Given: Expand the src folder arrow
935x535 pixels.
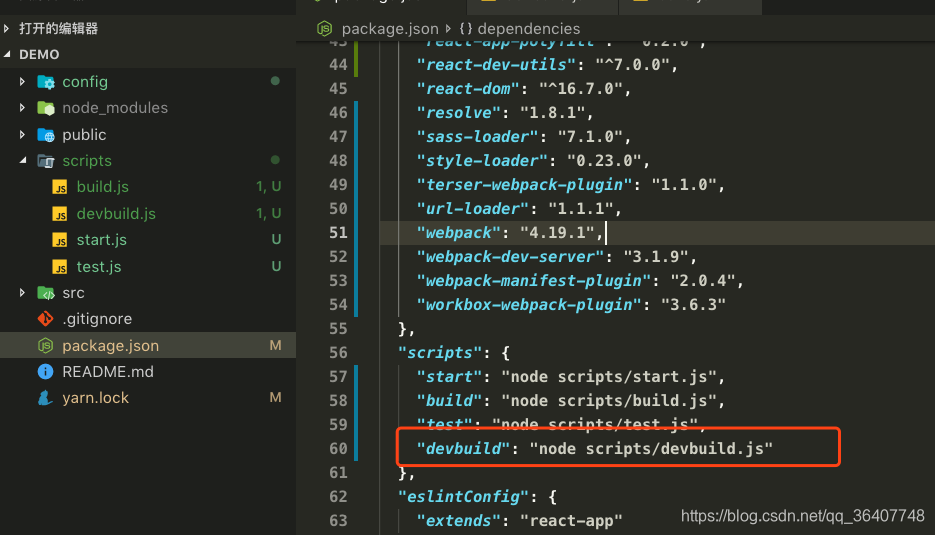Looking at the screenshot, I should coord(22,293).
